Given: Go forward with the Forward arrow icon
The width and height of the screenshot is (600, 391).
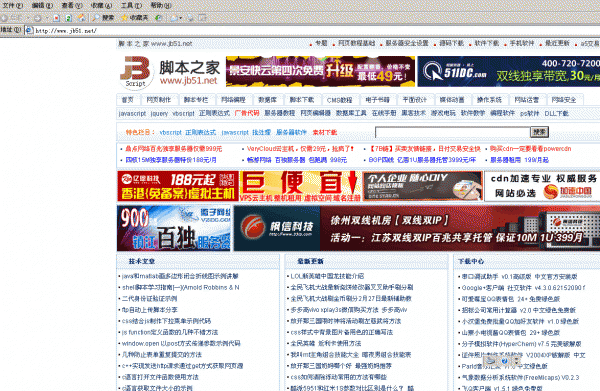Looking at the screenshot, I should [37, 18].
